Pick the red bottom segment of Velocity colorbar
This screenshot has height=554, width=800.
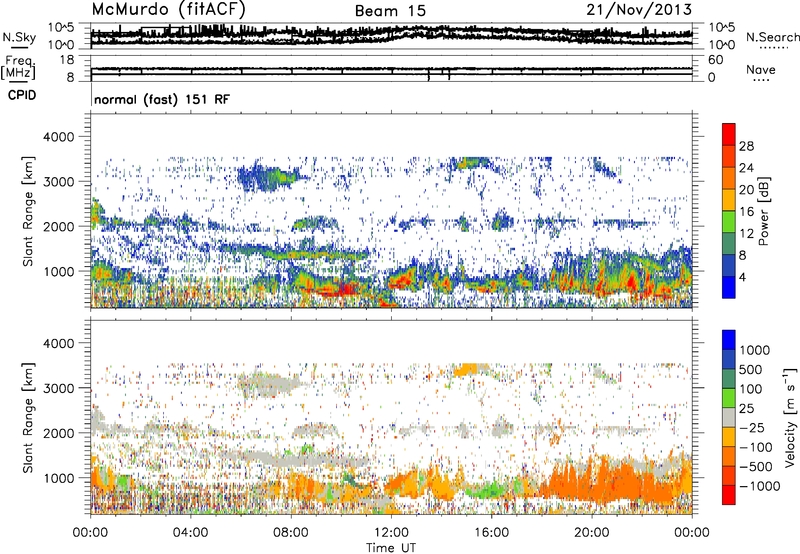[729, 495]
